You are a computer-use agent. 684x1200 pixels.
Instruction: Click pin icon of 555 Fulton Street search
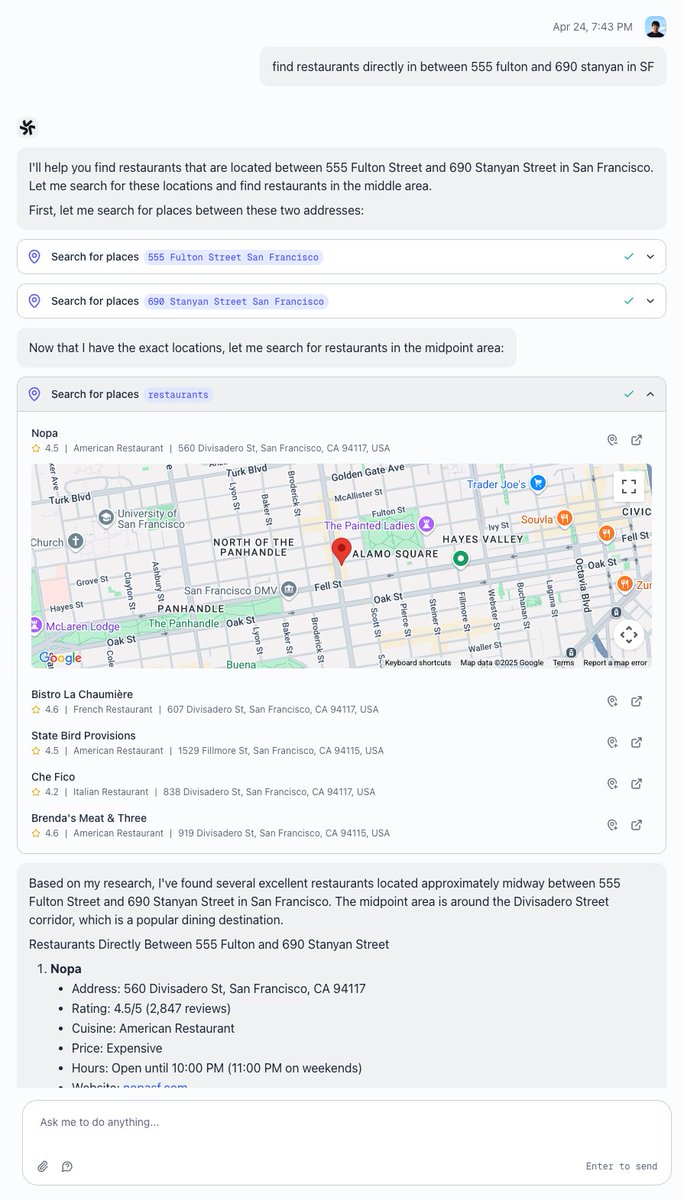(x=34, y=257)
